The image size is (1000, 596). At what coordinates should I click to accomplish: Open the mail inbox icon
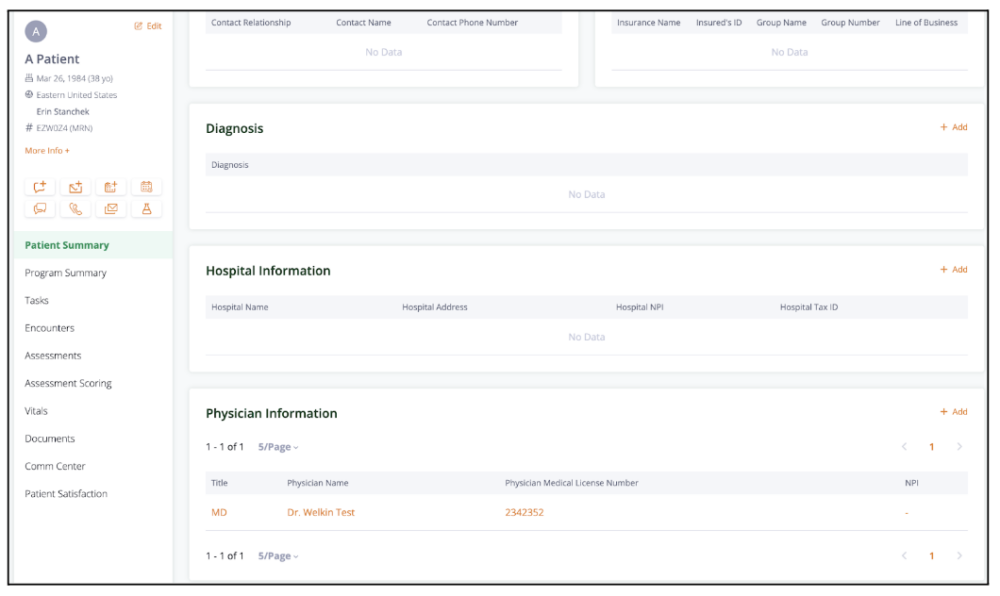point(110,208)
